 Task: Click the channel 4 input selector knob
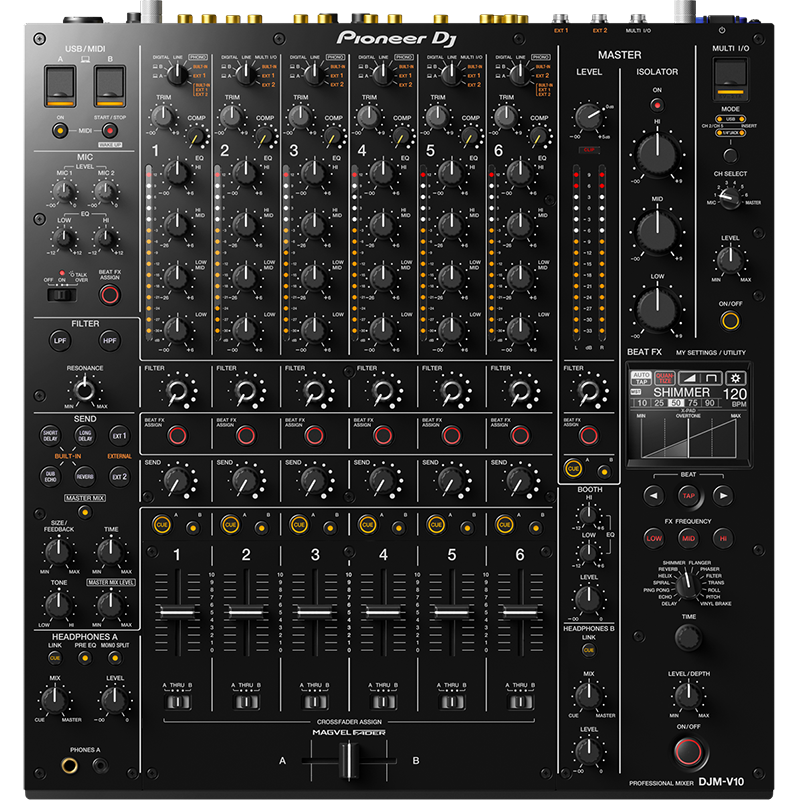point(383,73)
